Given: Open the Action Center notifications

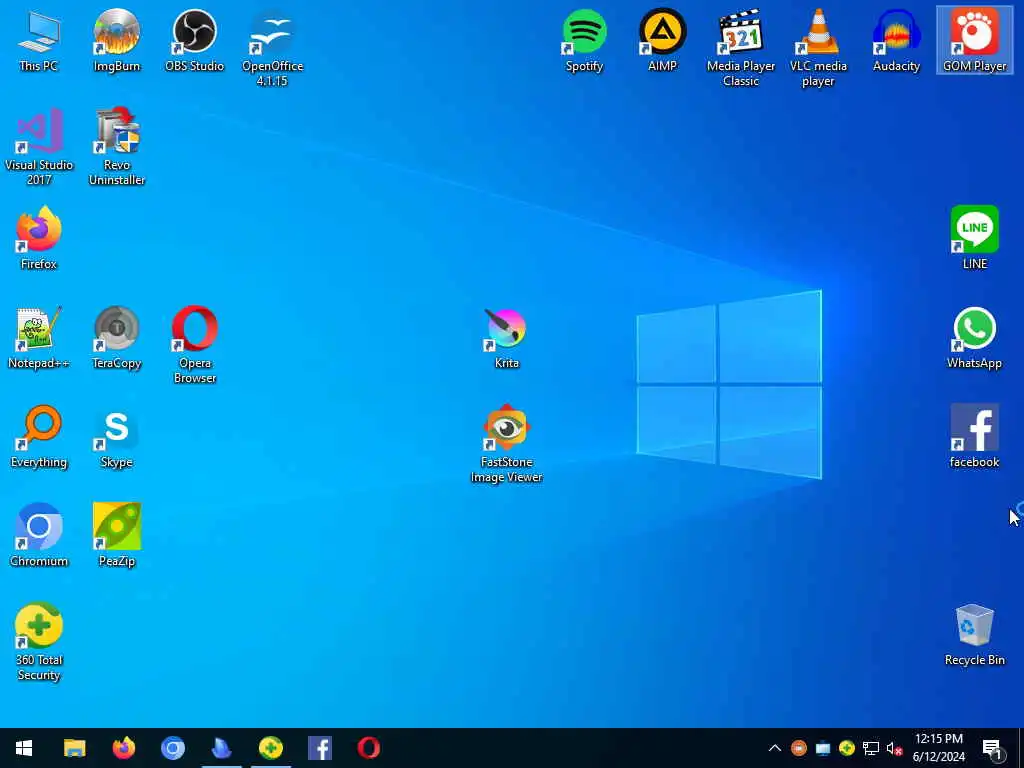Looking at the screenshot, I should point(993,748).
